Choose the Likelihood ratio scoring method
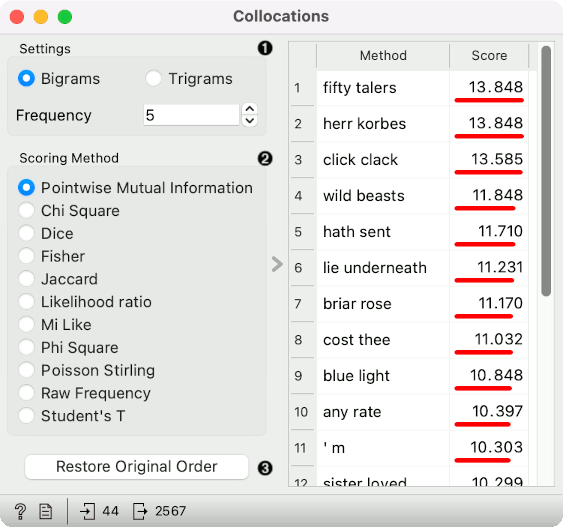Screen dimensions: 563x527 pyautogui.click(x=27, y=302)
